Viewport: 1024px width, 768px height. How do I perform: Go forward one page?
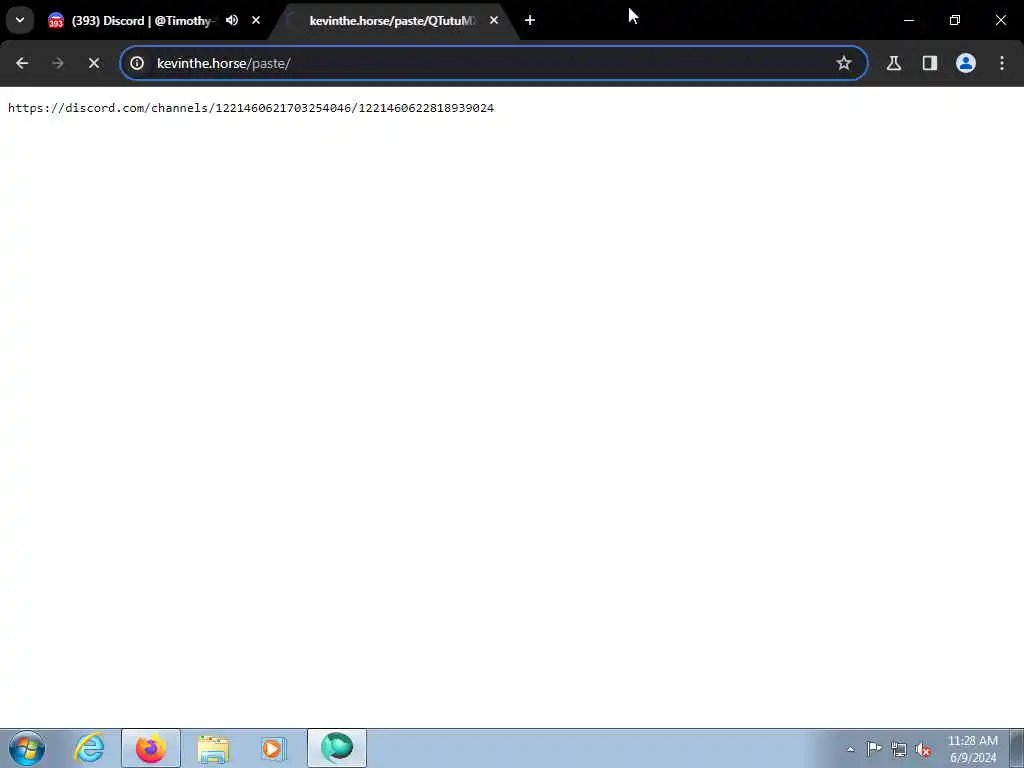(x=57, y=63)
